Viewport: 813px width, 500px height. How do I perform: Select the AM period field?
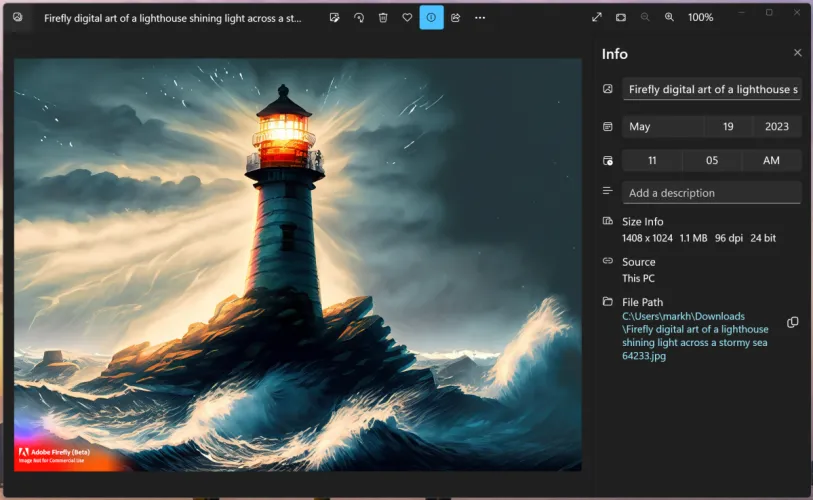[x=771, y=160]
